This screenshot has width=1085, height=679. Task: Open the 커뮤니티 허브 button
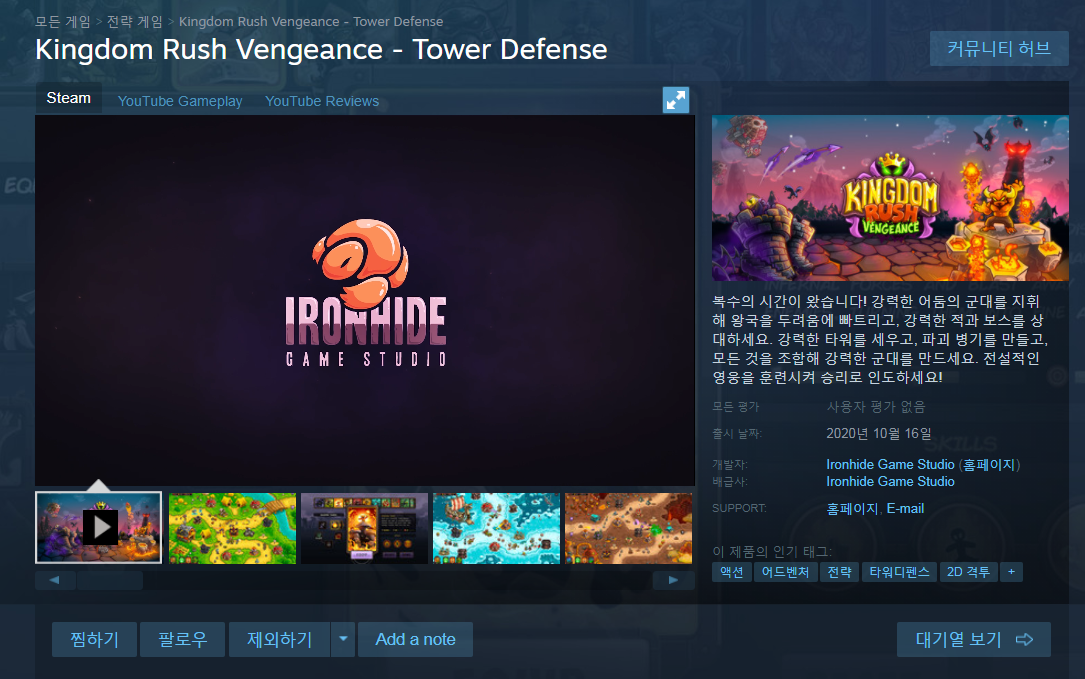point(999,48)
